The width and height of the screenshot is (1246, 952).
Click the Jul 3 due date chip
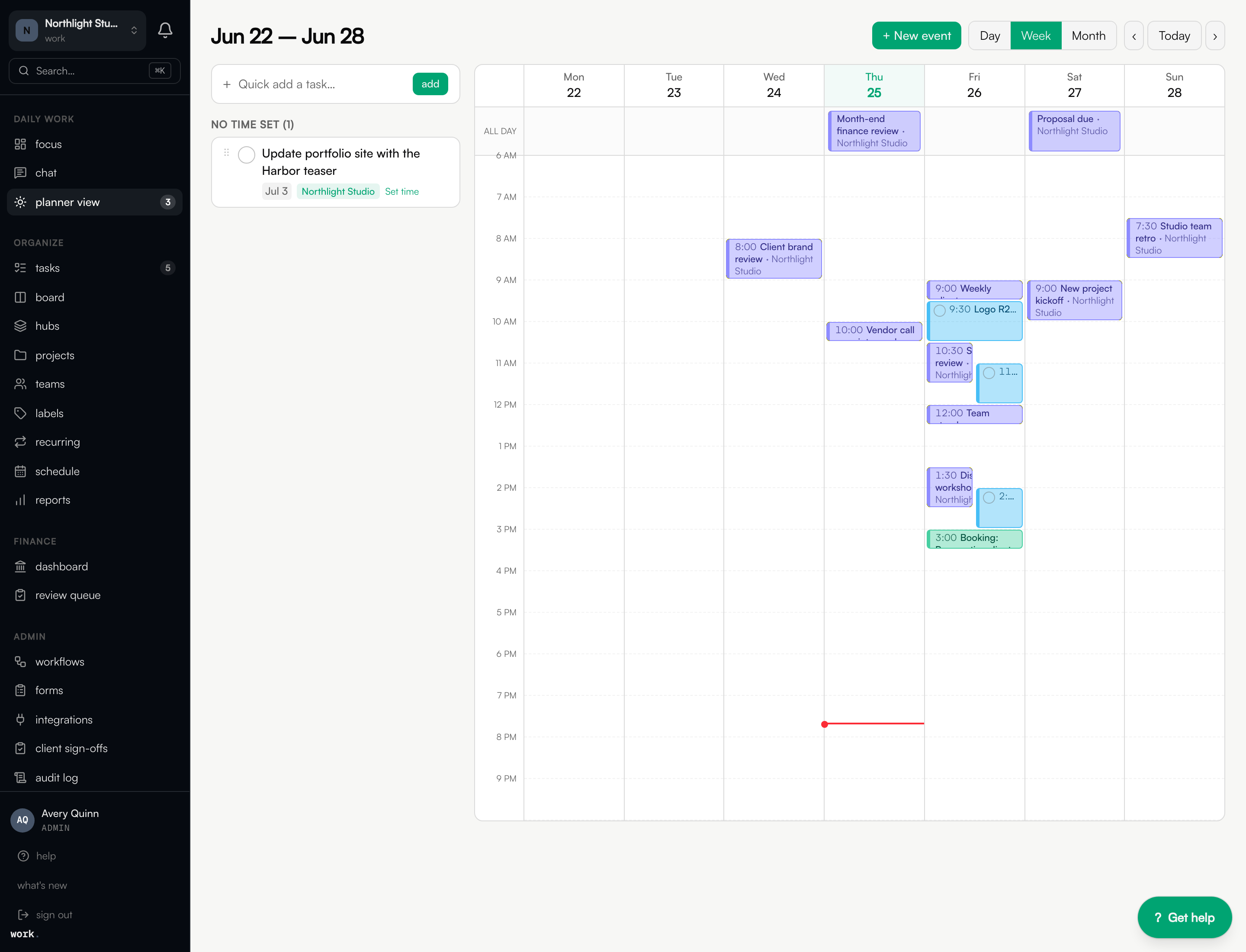(x=276, y=192)
